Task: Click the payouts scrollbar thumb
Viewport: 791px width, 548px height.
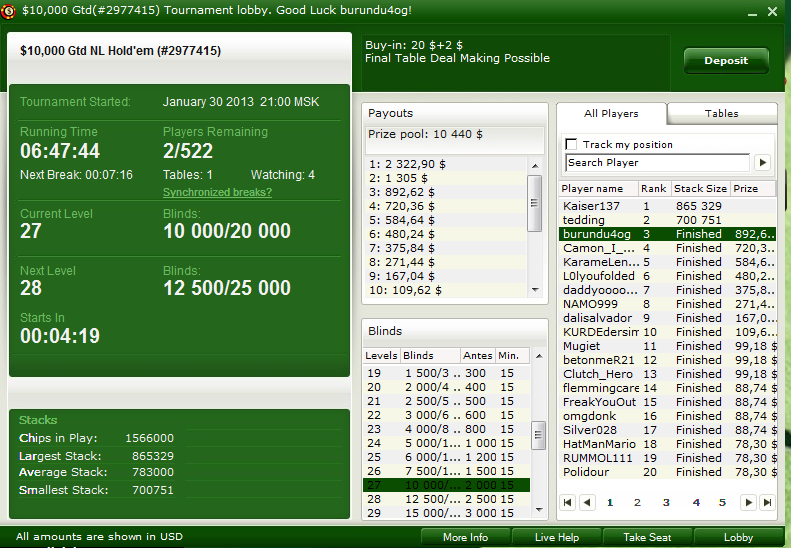Action: coord(535,203)
